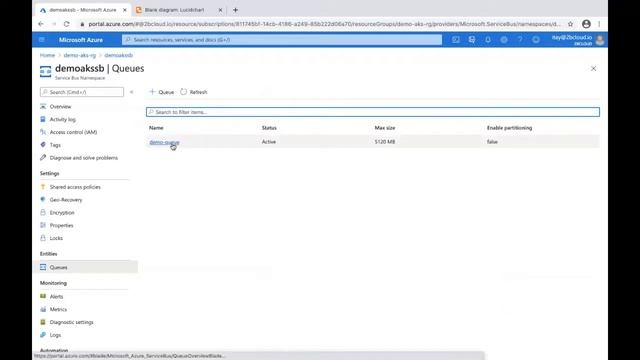Click the Microsoft Azure logo text
Screen dimensions: 640x360
click(x=81, y=40)
